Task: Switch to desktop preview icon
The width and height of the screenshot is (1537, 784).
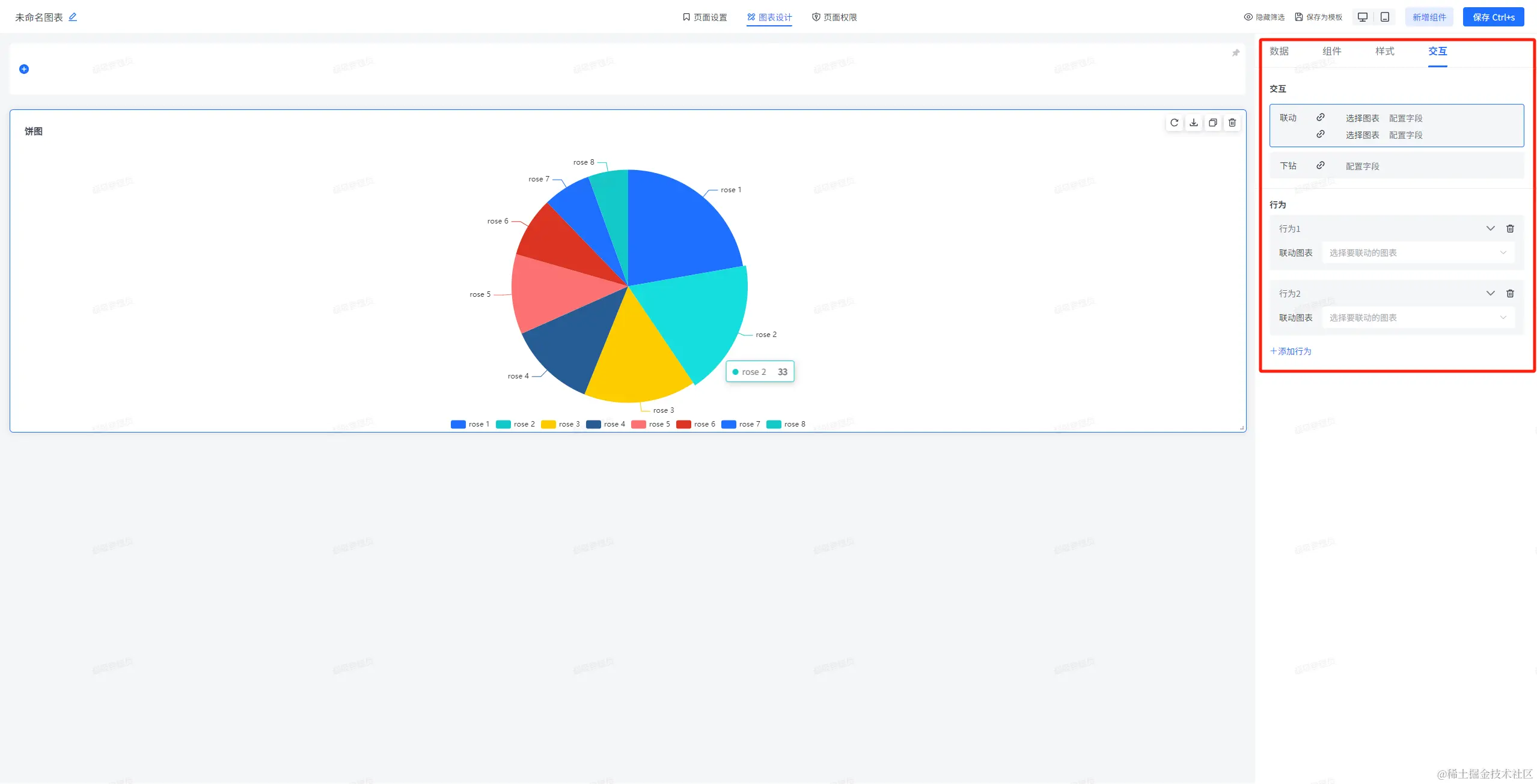Action: (x=1363, y=17)
